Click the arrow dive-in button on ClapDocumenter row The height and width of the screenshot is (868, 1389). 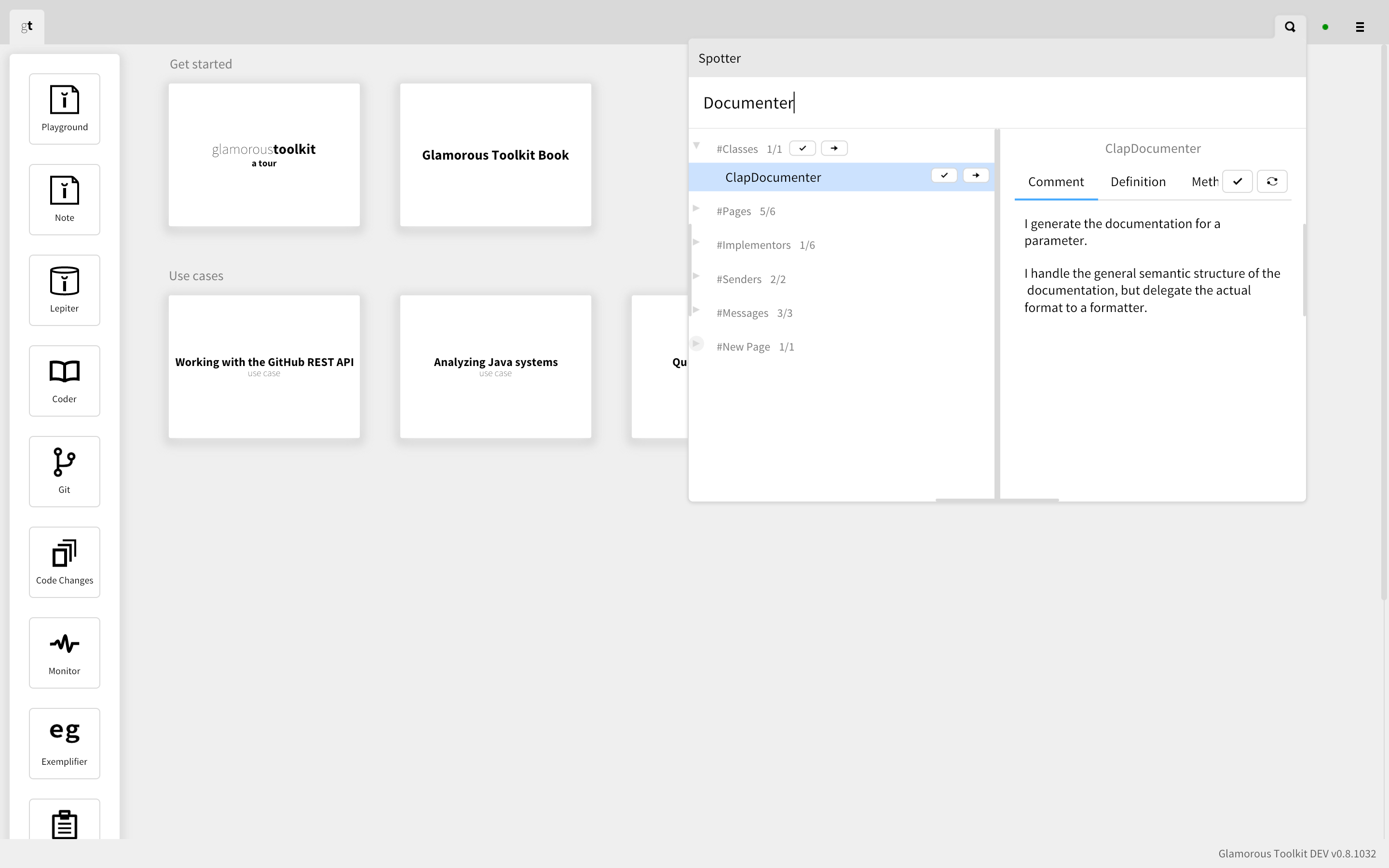pos(976,175)
